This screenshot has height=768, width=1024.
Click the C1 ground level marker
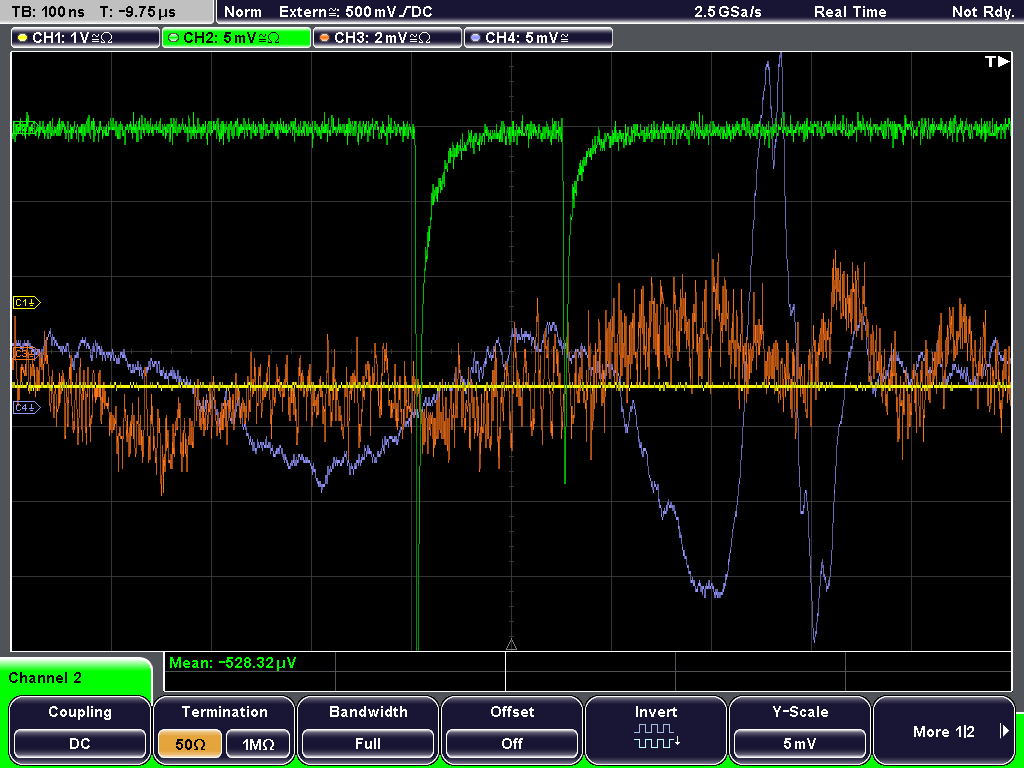(27, 302)
